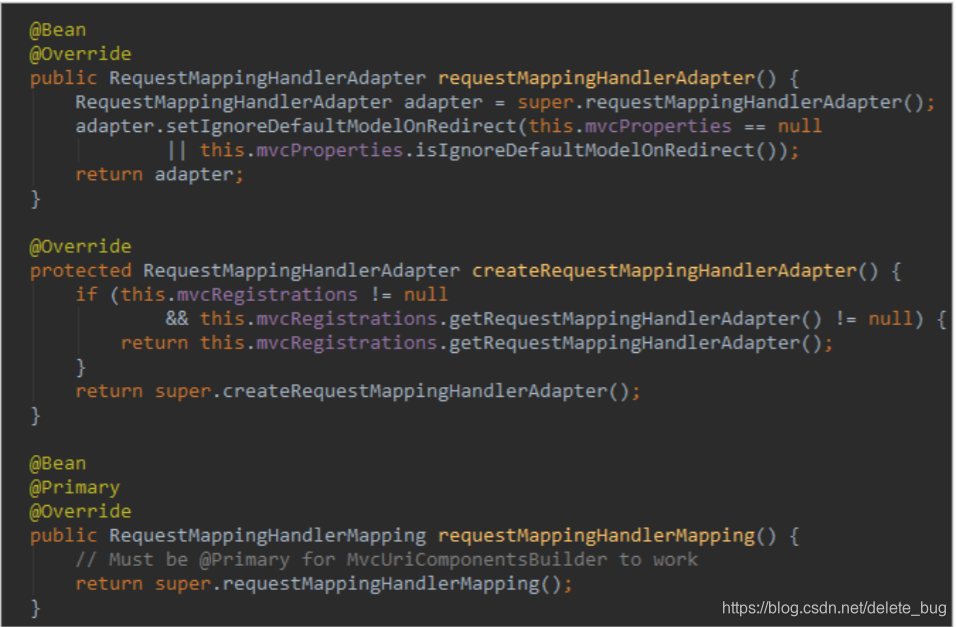This screenshot has height=627, width=956.
Task: Click the super.requestMappingHandlerMapping() return call
Action: 364,584
